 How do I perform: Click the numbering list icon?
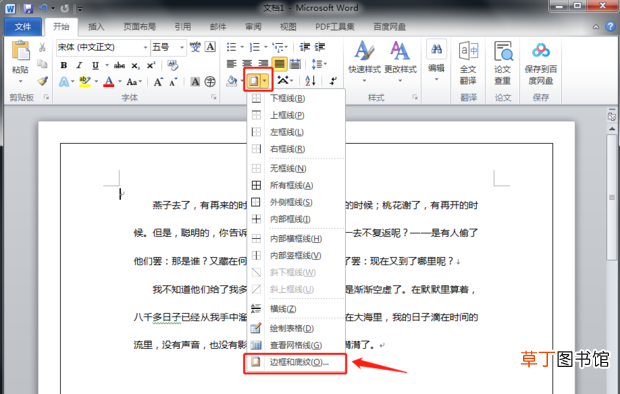coord(255,47)
